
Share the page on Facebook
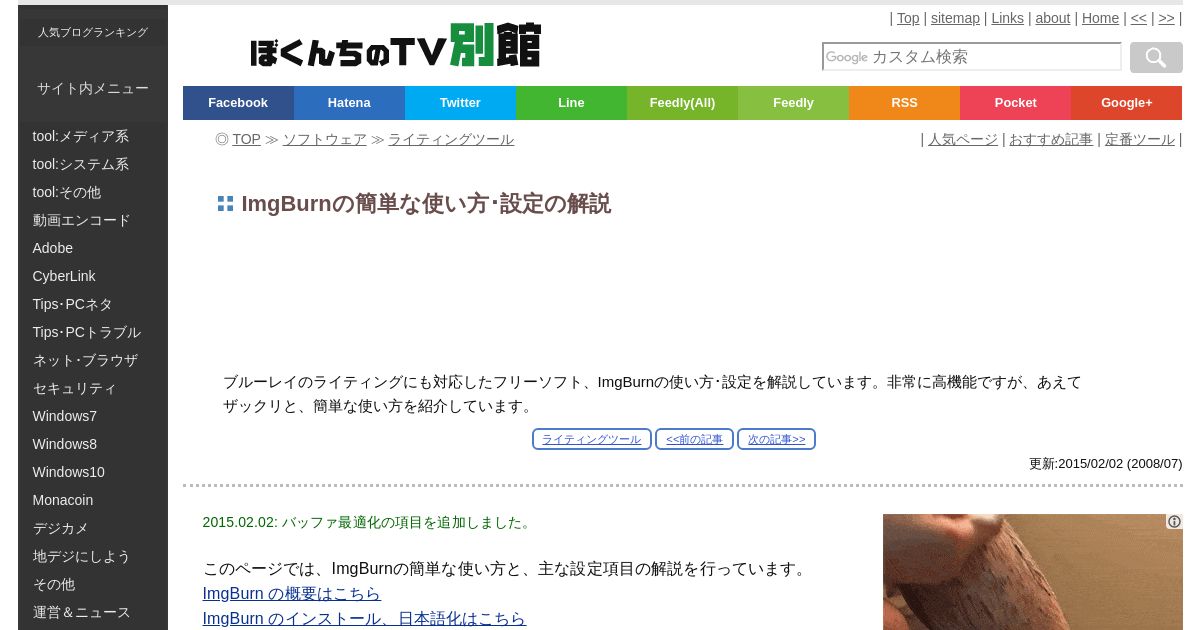coord(238,103)
